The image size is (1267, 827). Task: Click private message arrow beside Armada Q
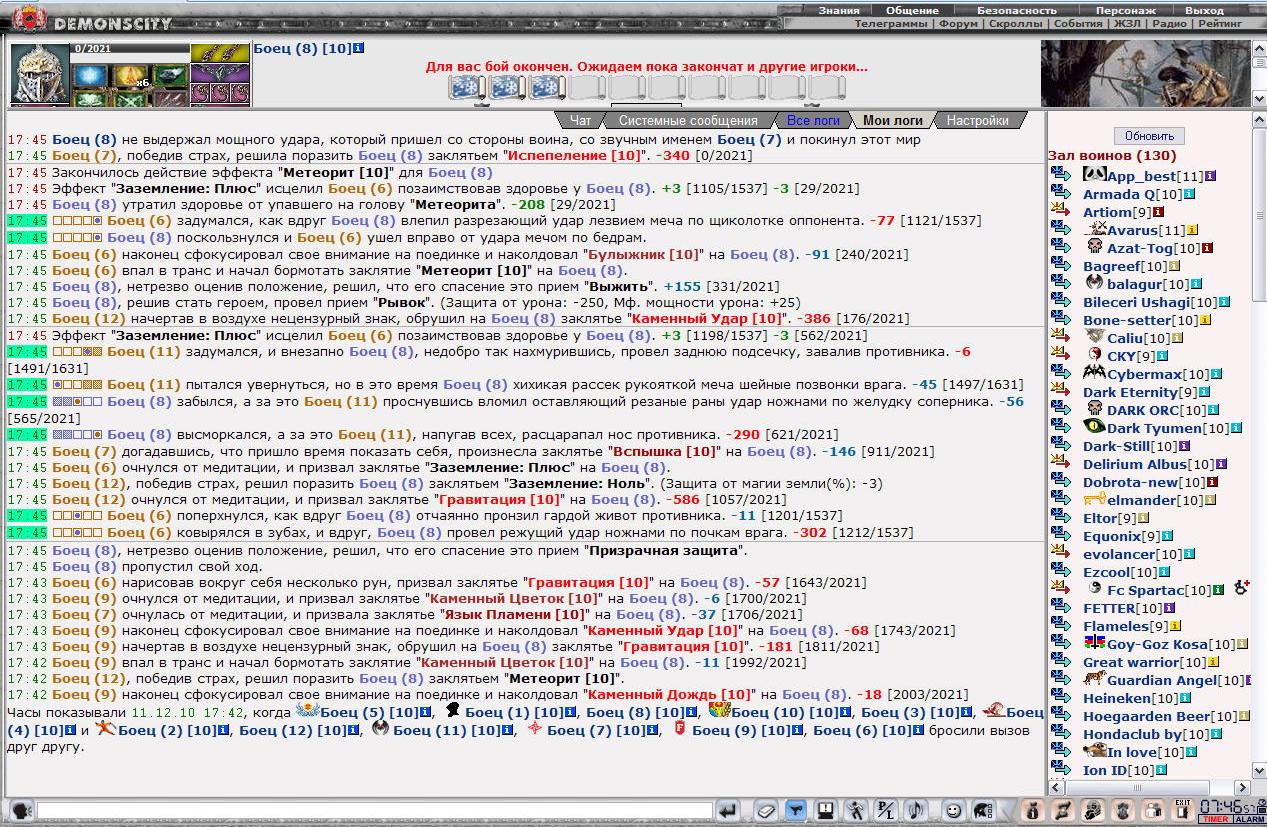[1061, 194]
